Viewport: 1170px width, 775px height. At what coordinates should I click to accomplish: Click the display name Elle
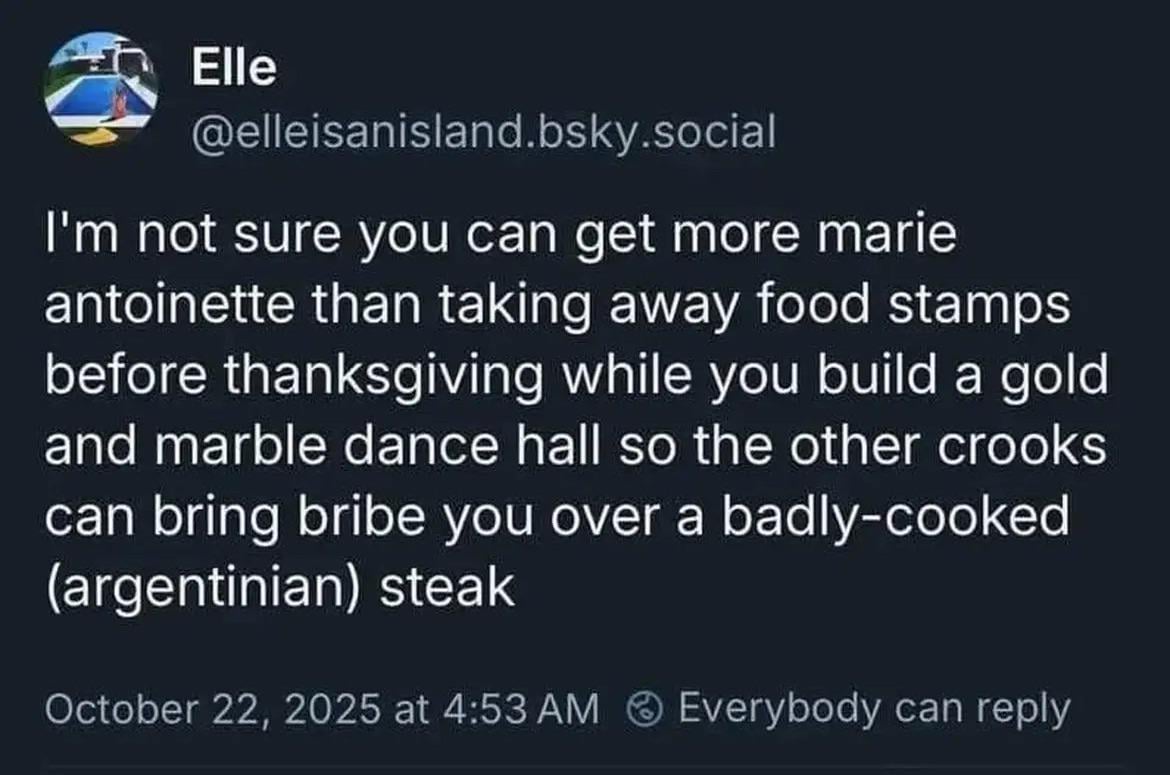coord(232,68)
